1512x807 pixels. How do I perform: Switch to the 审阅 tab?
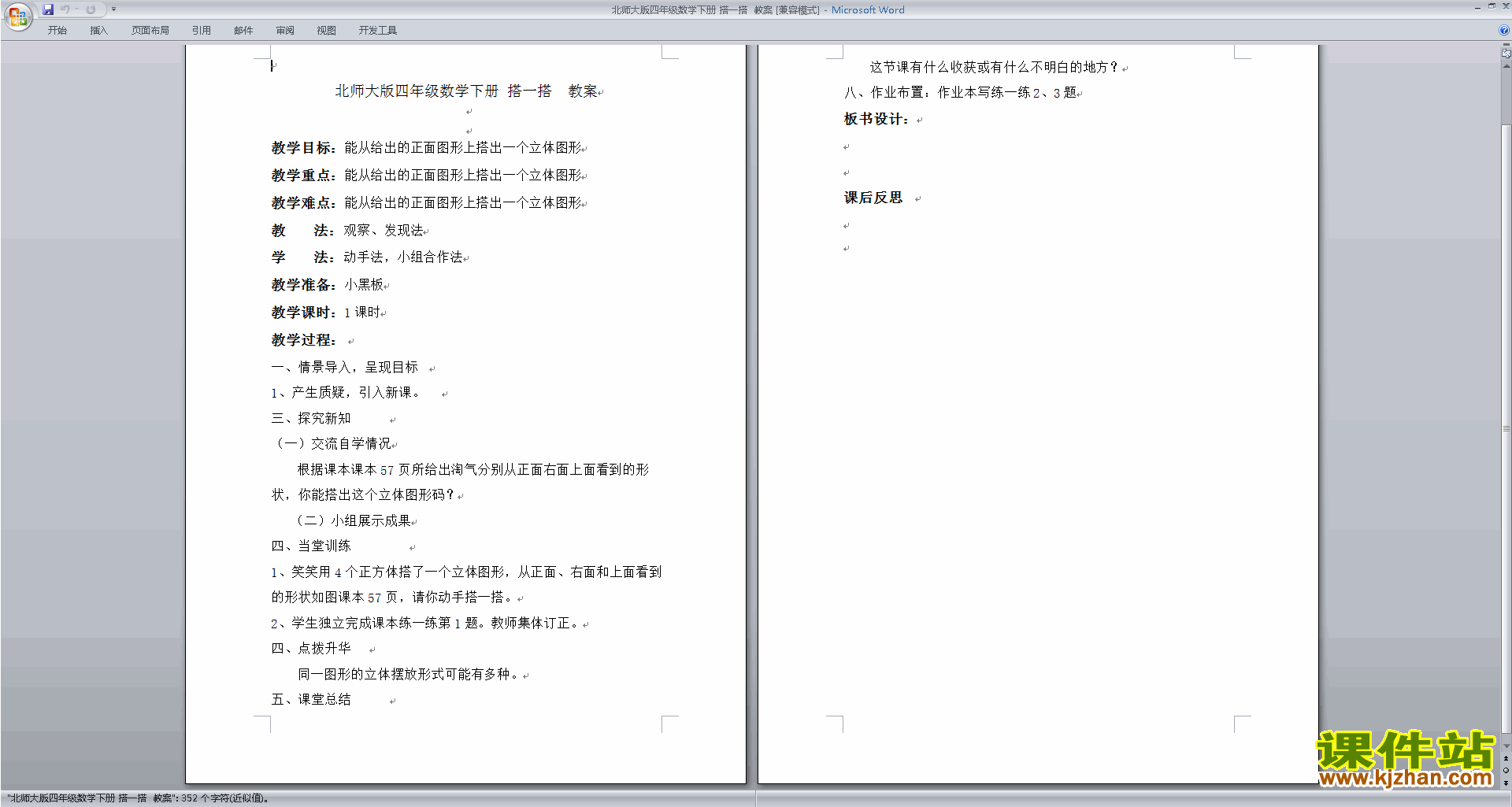tap(285, 30)
